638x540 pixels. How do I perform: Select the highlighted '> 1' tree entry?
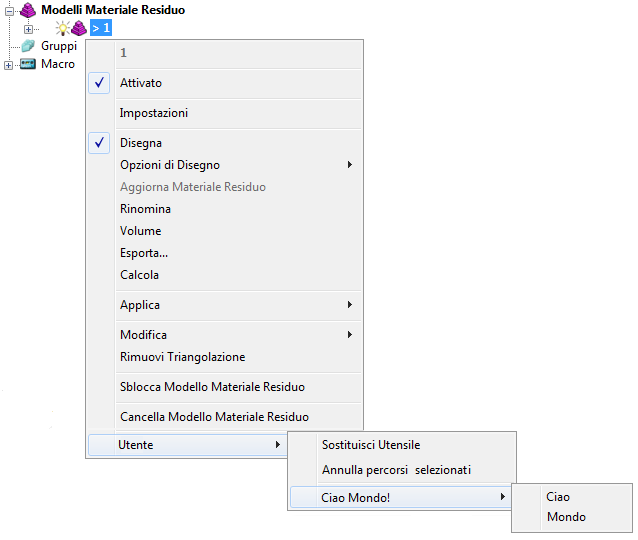pyautogui.click(x=100, y=28)
